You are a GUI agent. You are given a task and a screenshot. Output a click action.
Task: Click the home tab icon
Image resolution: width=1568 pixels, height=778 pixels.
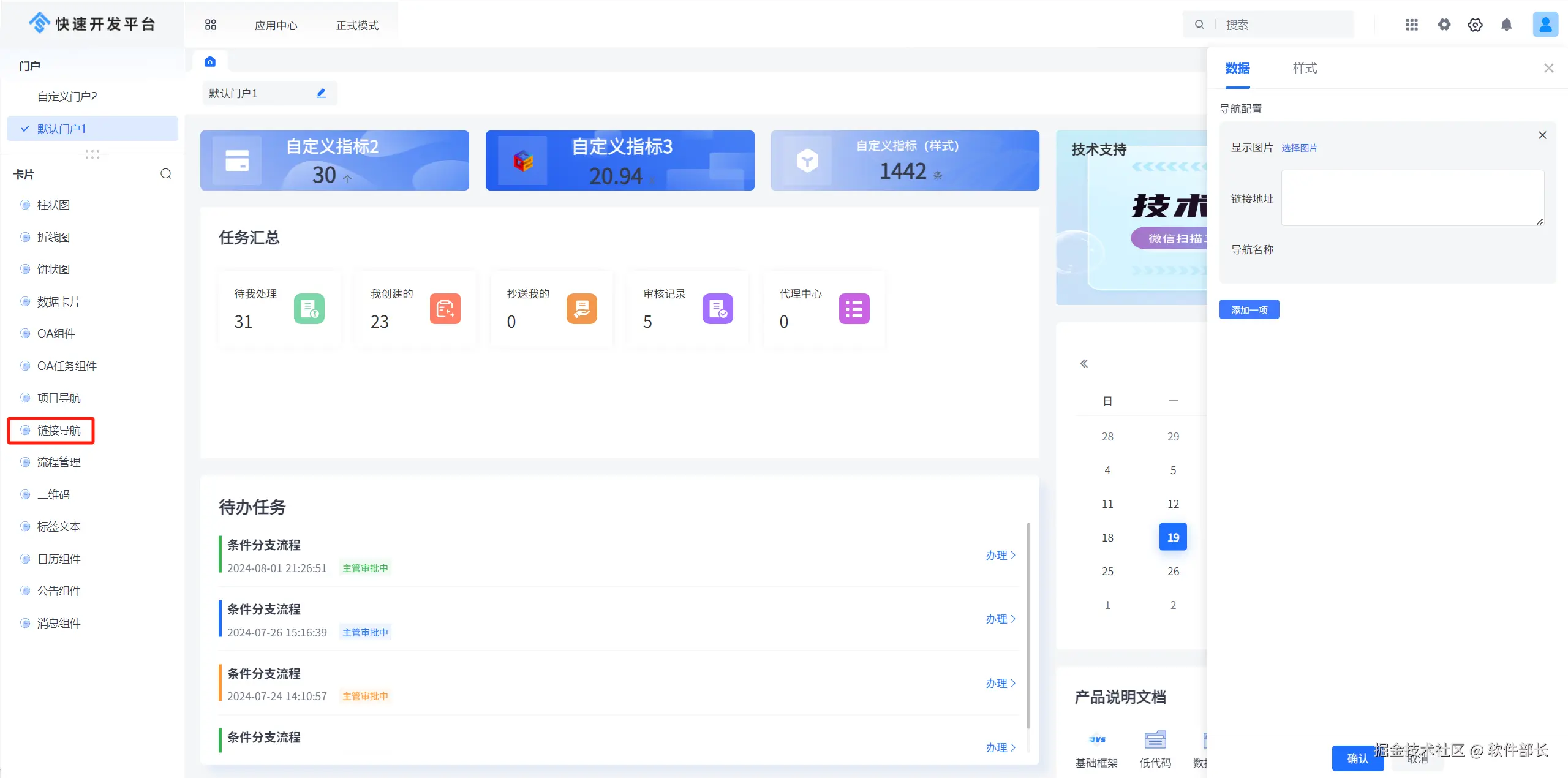[210, 61]
